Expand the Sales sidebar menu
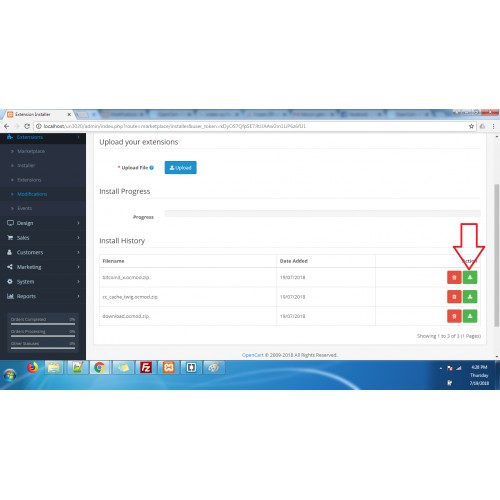The height and width of the screenshot is (500, 500). tap(43, 238)
